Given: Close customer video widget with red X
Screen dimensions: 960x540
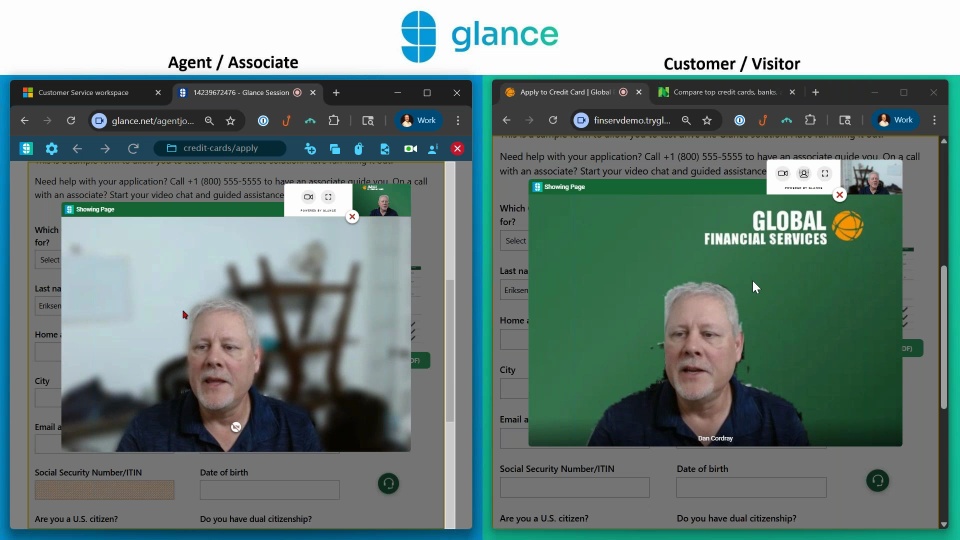Looking at the screenshot, I should (x=839, y=195).
